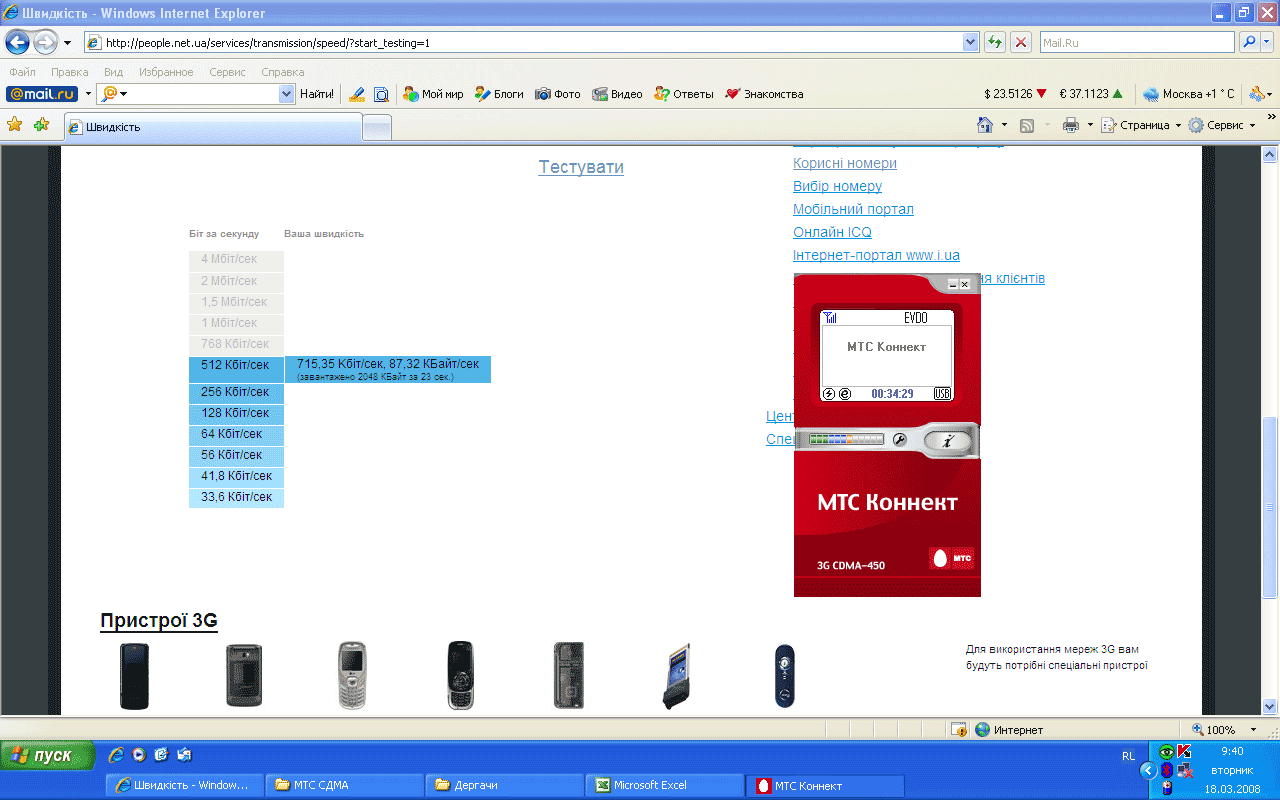Screen dimensions: 1280x800
Task: Click the internet 'e' icon in MTS Connect
Action: click(x=843, y=394)
